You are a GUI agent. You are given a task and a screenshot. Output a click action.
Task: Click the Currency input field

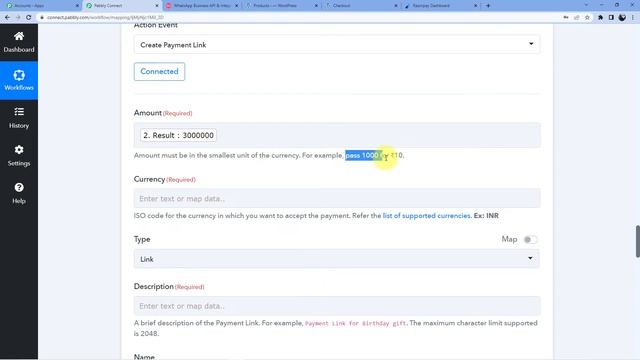coord(337,198)
